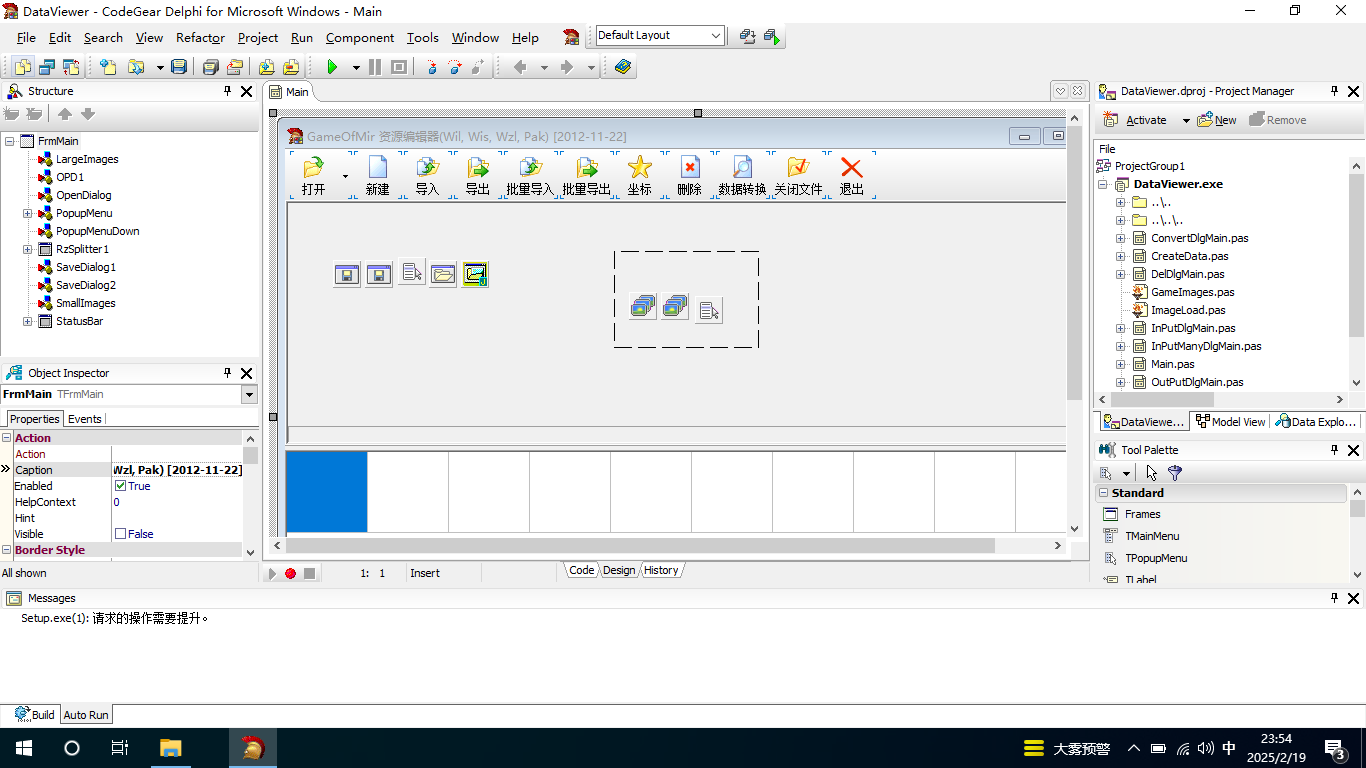Toggle the Enabled property checkbox
This screenshot has height=768, width=1366.
[x=121, y=486]
